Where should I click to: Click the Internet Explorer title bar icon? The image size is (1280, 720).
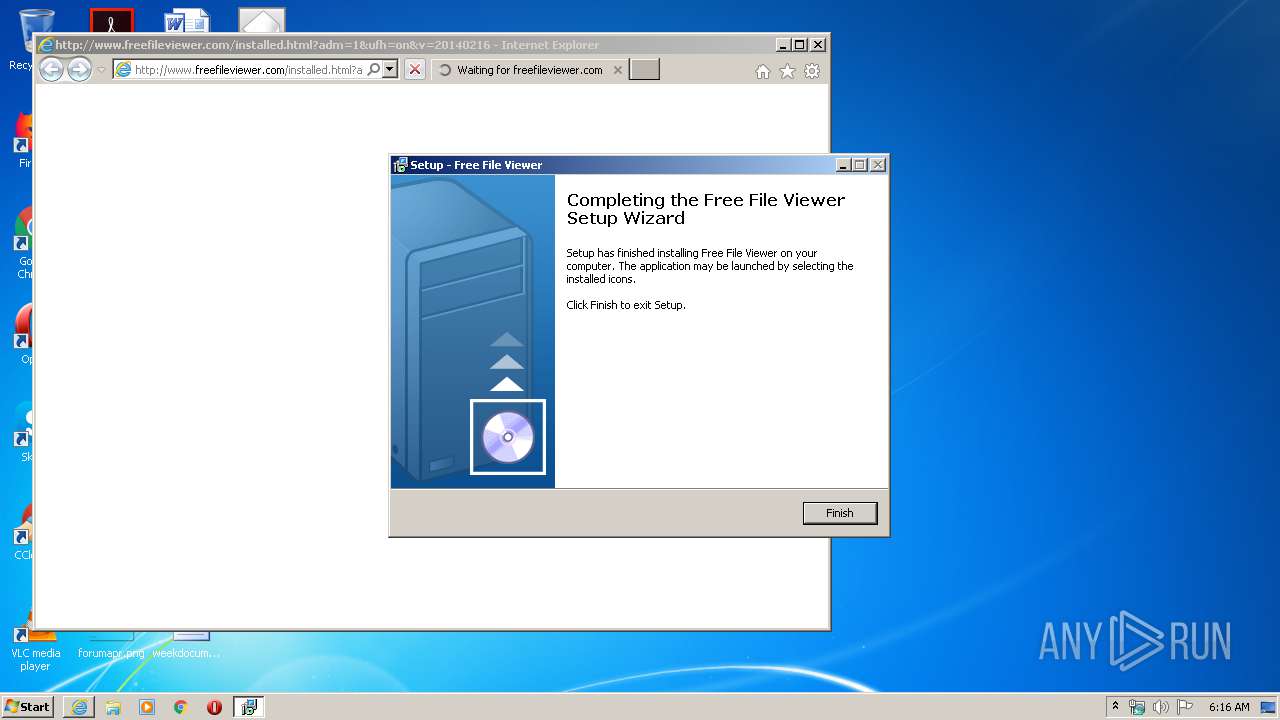45,45
